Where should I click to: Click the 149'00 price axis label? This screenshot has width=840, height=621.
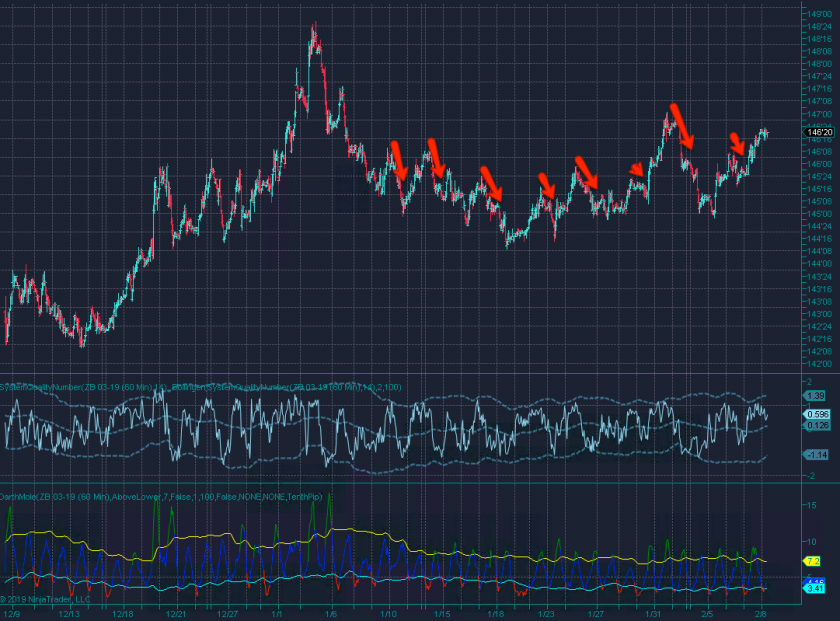coord(818,14)
